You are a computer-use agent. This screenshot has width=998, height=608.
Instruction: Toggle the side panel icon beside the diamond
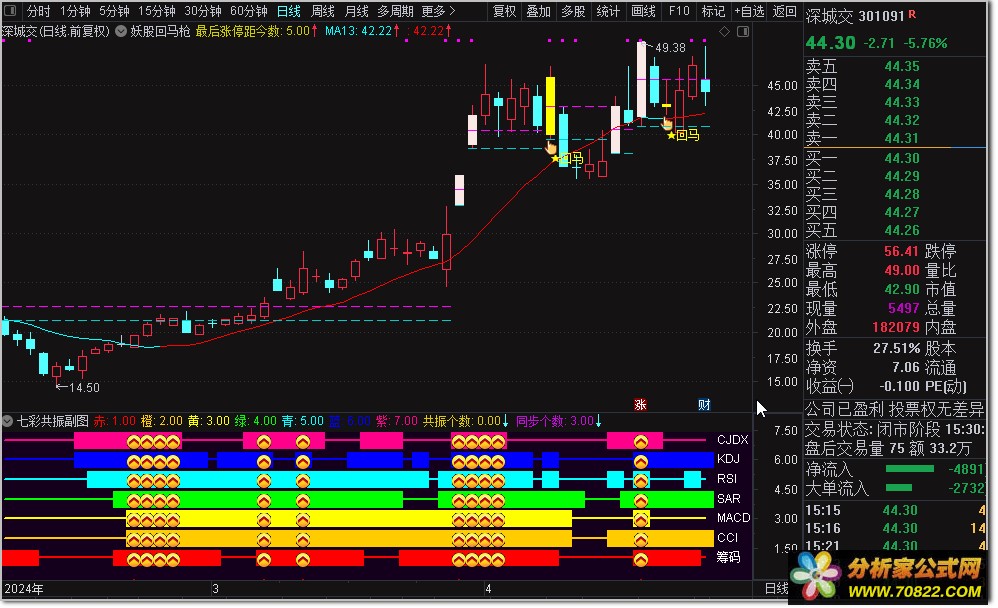pos(743,31)
